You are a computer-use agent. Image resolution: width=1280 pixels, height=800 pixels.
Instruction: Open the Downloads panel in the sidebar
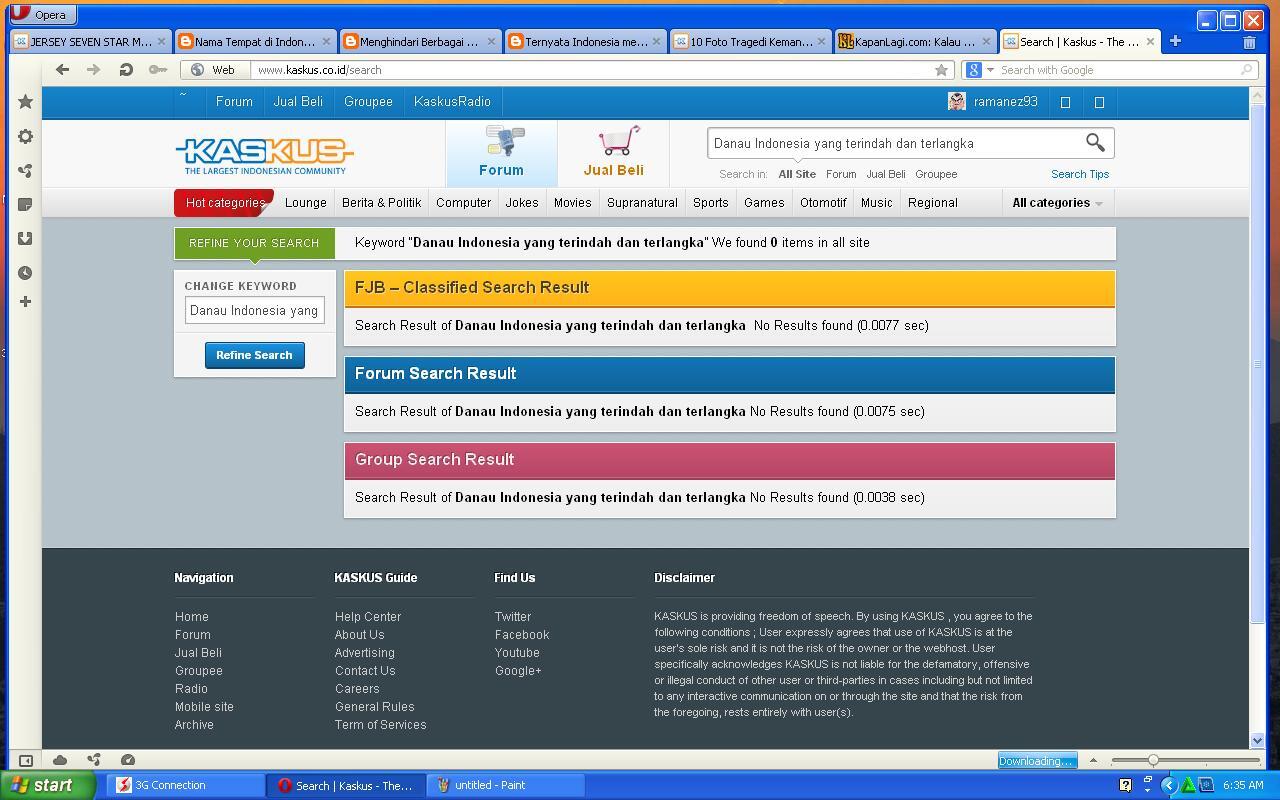point(26,238)
